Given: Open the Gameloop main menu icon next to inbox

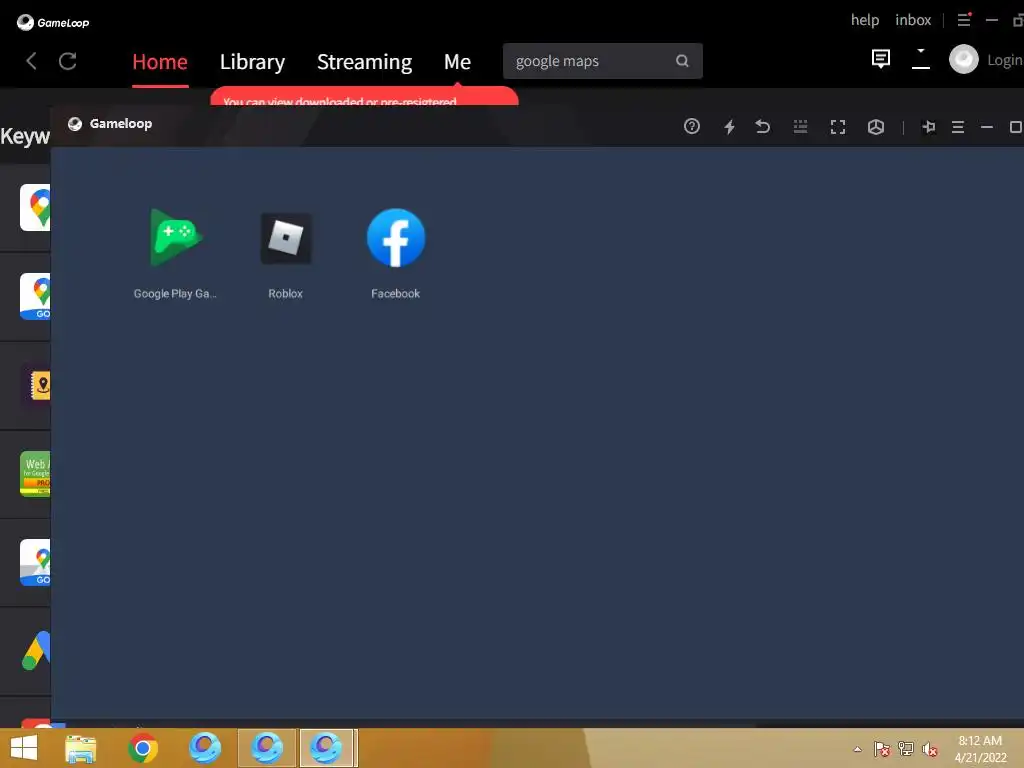Looking at the screenshot, I should coord(964,20).
